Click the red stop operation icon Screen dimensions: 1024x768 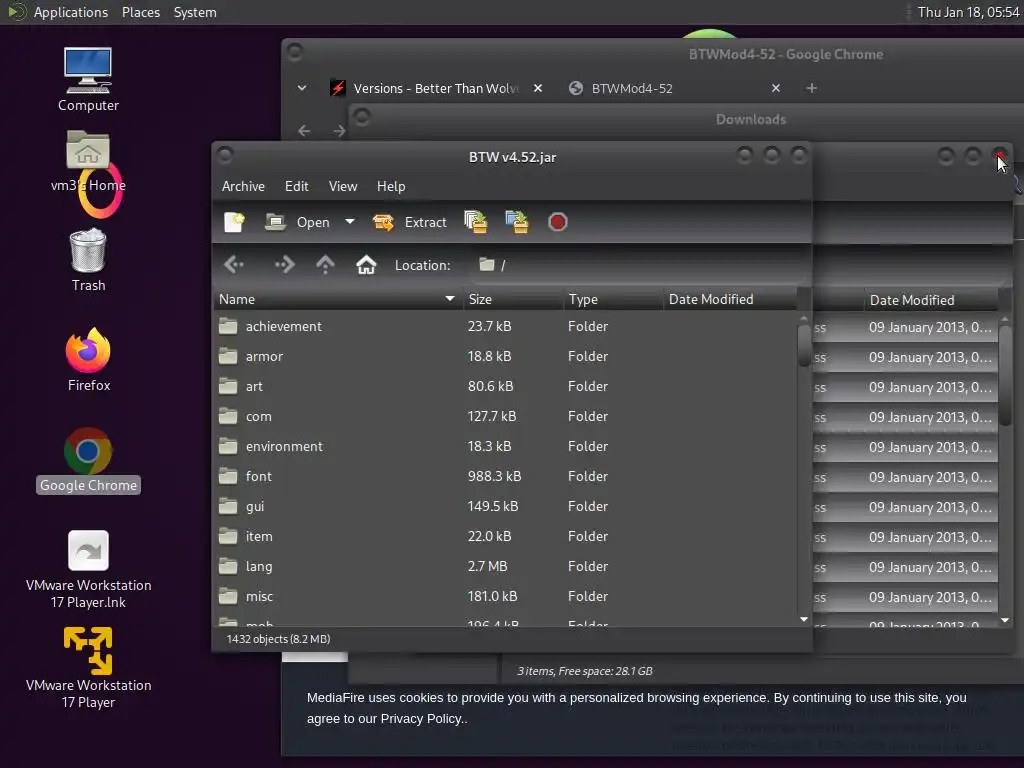tap(558, 222)
